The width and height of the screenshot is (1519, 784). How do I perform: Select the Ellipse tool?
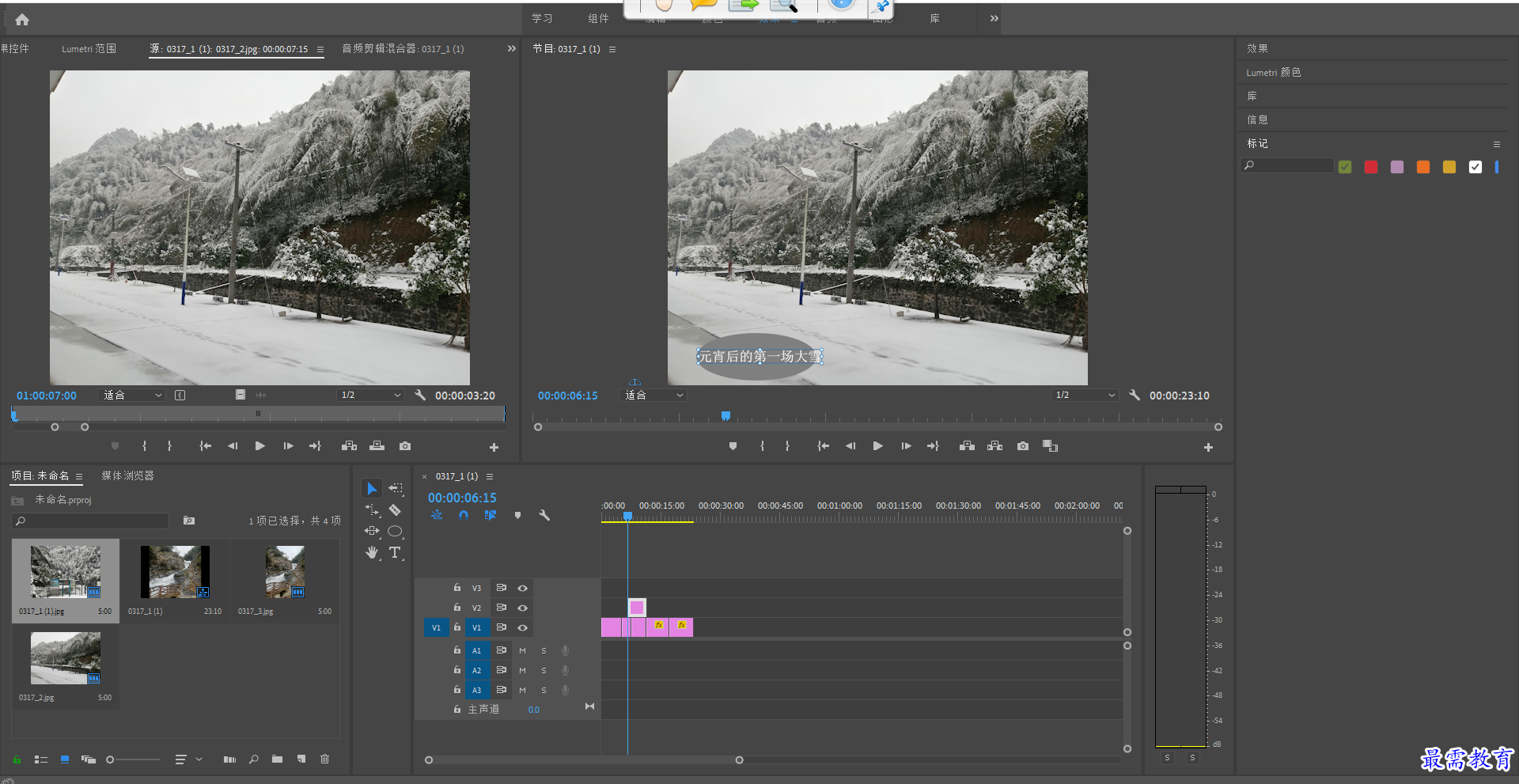pyautogui.click(x=396, y=531)
